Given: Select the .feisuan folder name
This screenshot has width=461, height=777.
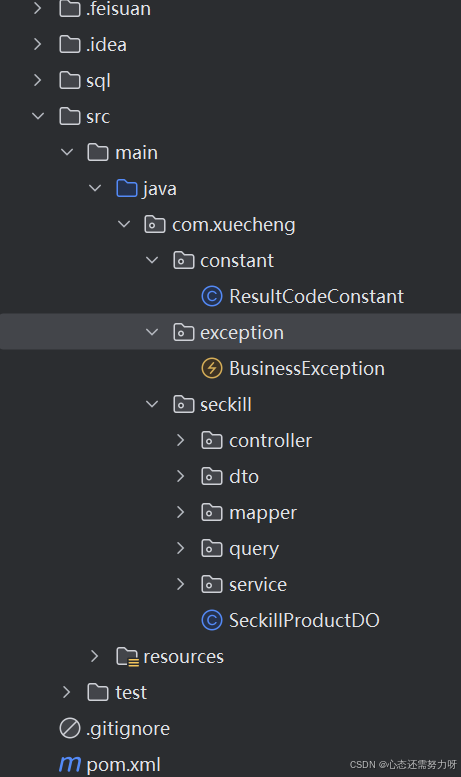Looking at the screenshot, I should click(x=118, y=9).
